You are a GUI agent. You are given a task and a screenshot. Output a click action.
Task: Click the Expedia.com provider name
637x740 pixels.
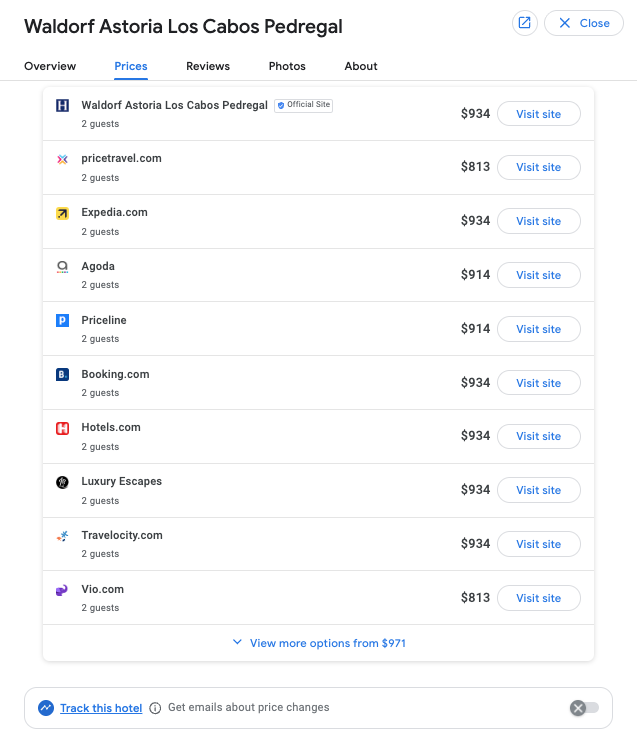pos(114,212)
